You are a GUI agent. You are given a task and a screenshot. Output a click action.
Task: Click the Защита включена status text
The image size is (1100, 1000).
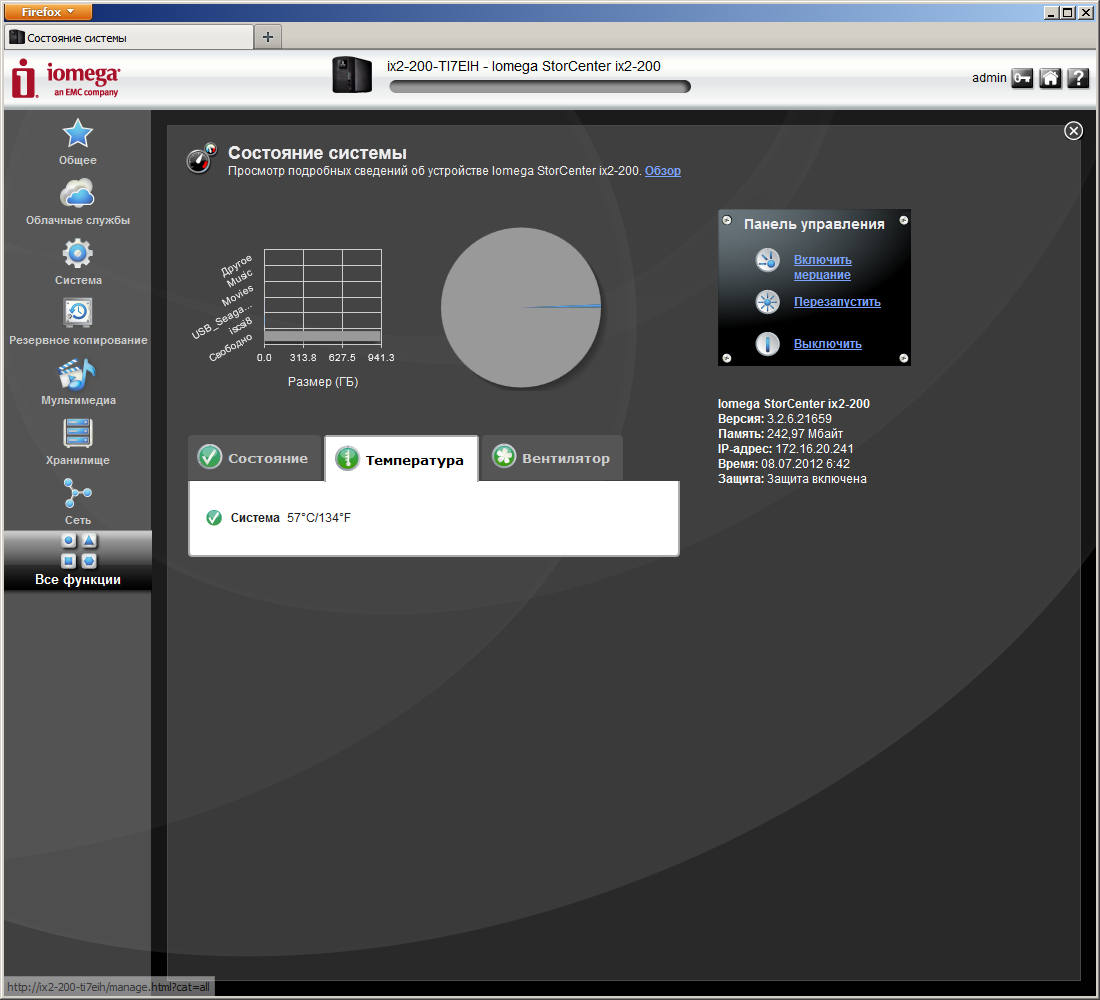817,479
